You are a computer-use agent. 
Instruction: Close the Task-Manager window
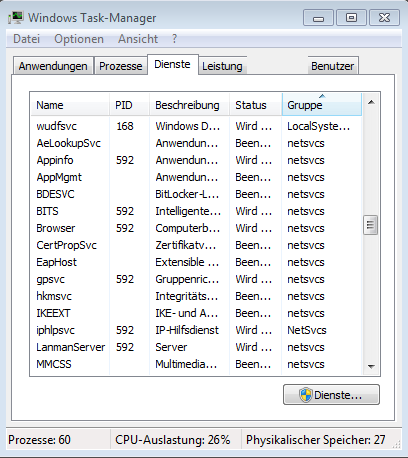(x=384, y=18)
